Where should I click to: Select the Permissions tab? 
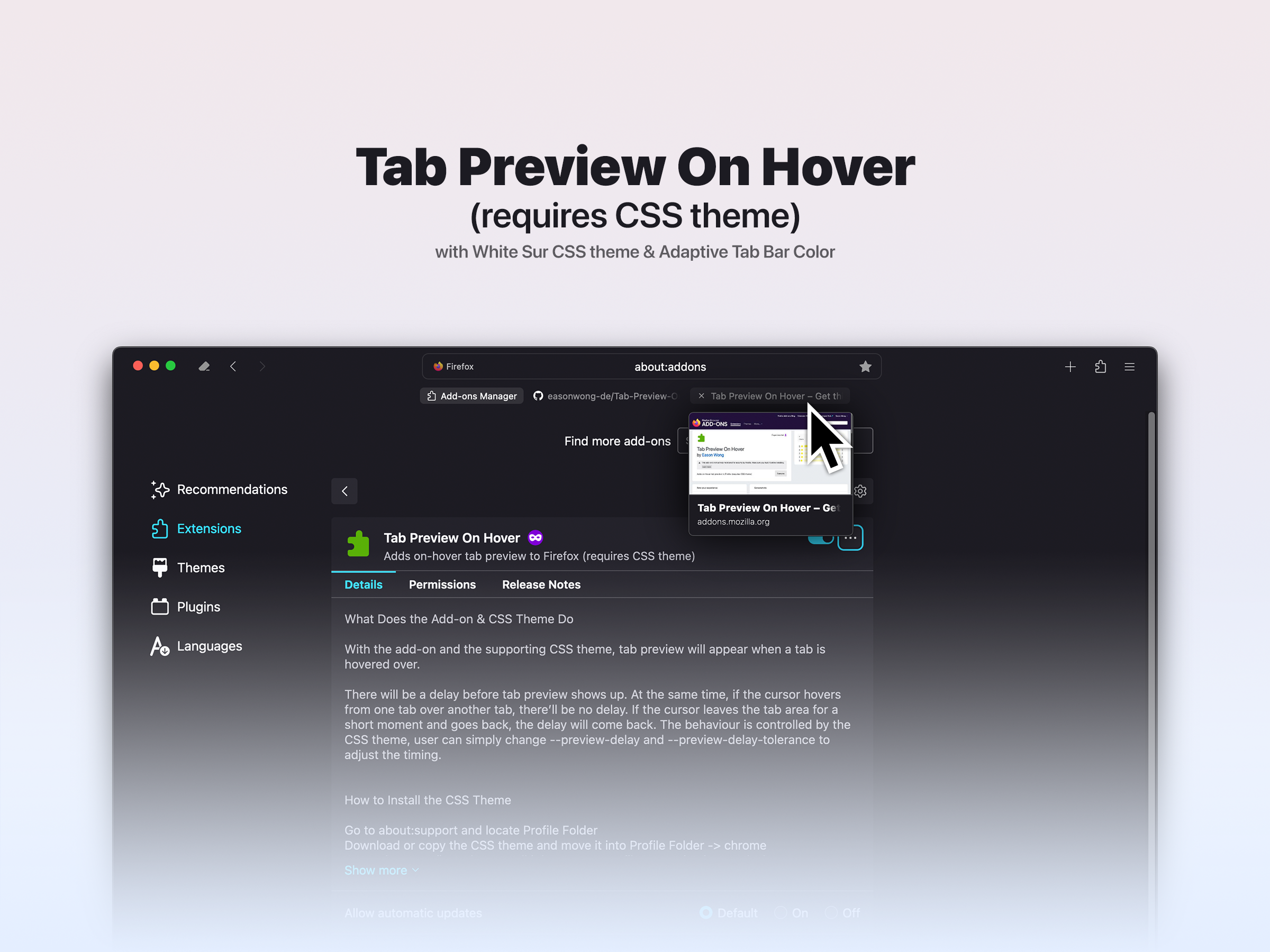[440, 585]
